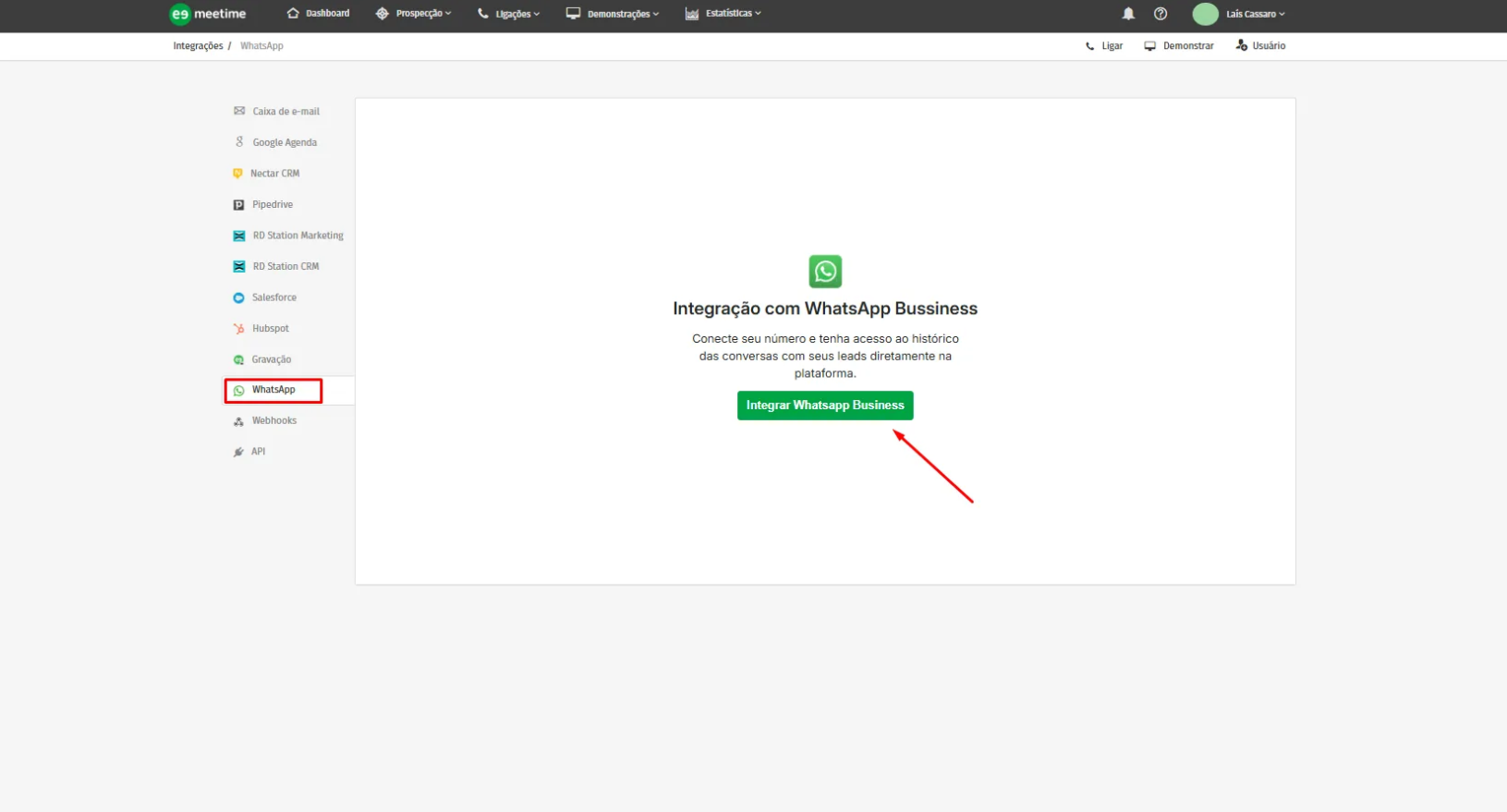Screen dimensions: 1507x812
Task: Click Integrar Whatsapp Business button
Action: [825, 406]
